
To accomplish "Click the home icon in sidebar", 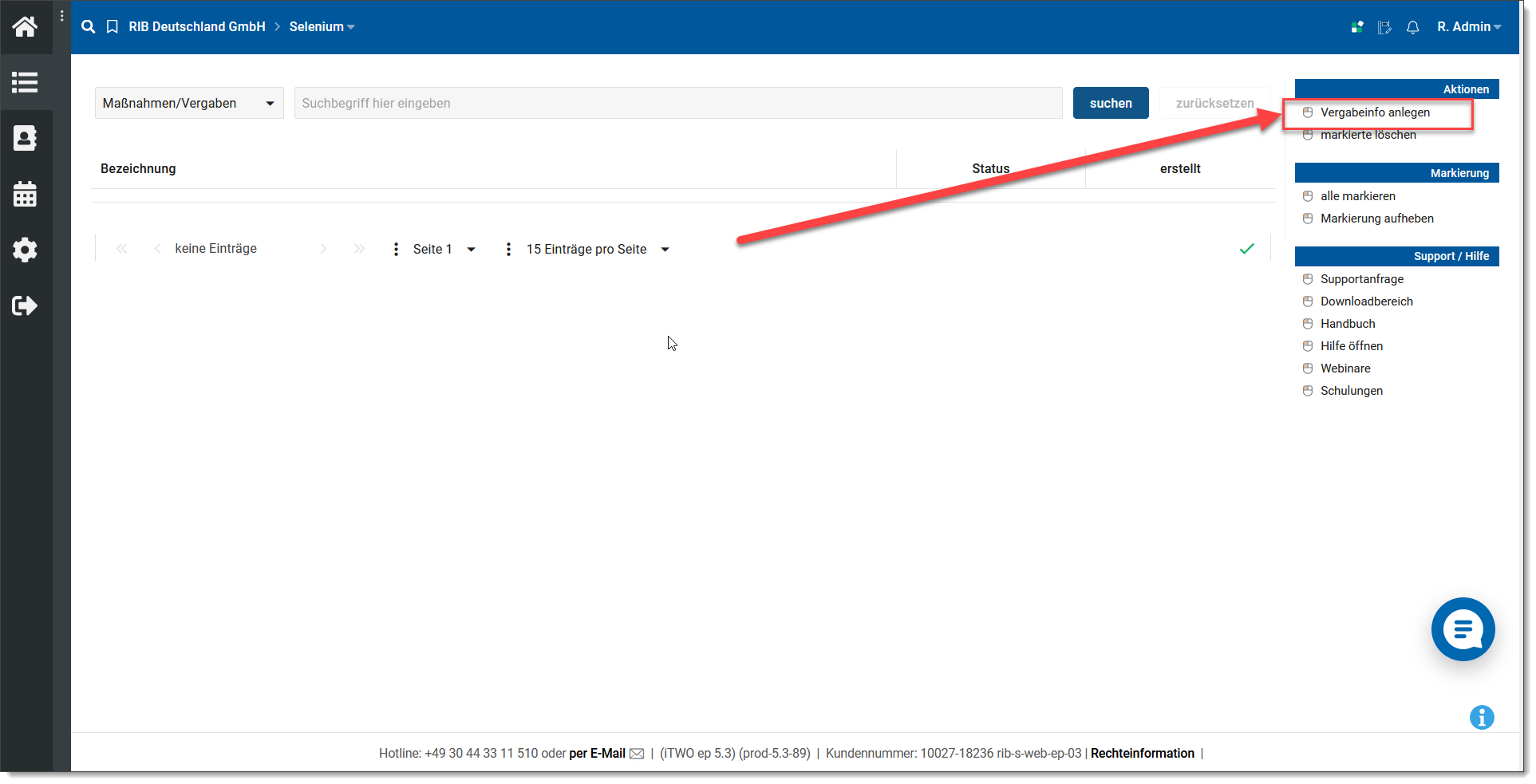I will (x=25, y=27).
